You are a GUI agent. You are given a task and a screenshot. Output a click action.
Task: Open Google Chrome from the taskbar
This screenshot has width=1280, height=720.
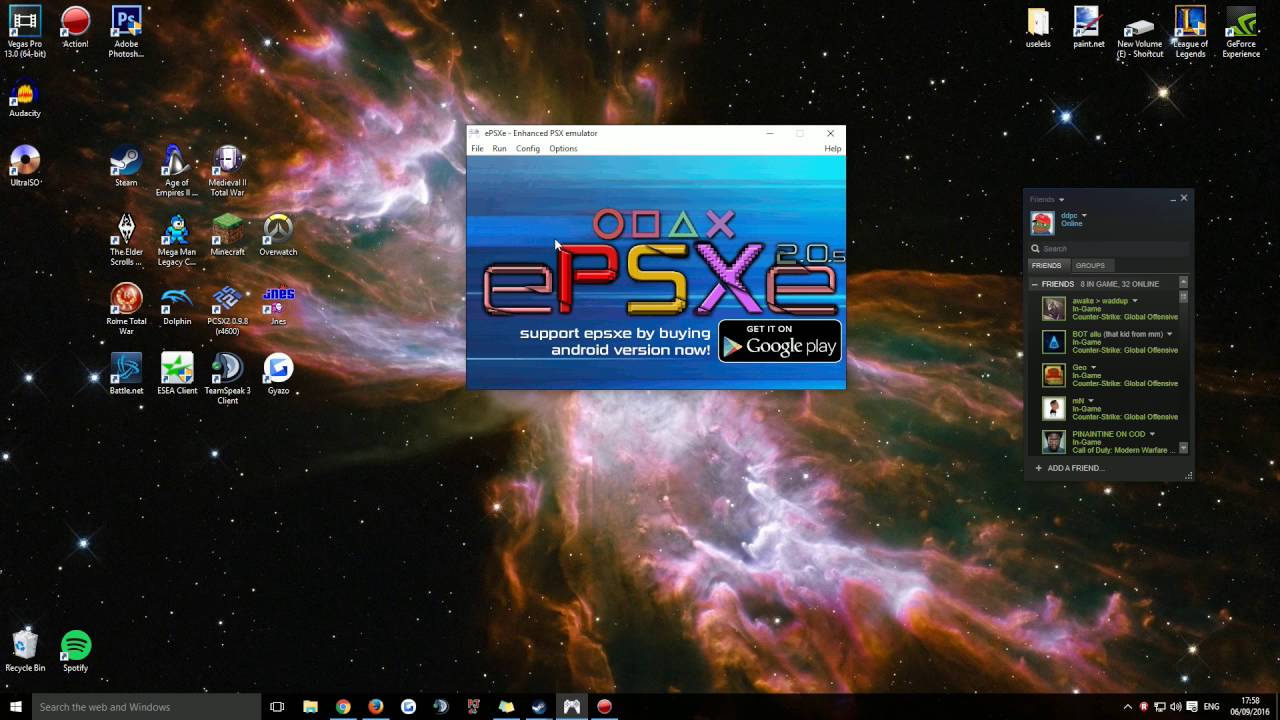pyautogui.click(x=343, y=707)
